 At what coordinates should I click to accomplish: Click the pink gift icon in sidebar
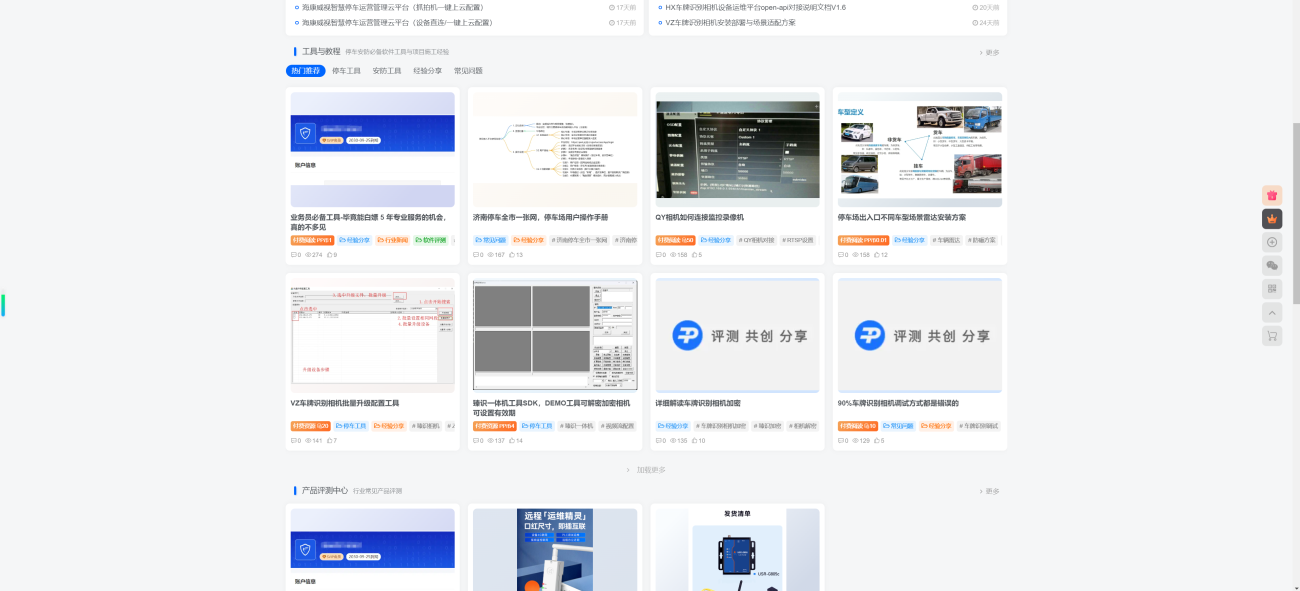[x=1272, y=196]
